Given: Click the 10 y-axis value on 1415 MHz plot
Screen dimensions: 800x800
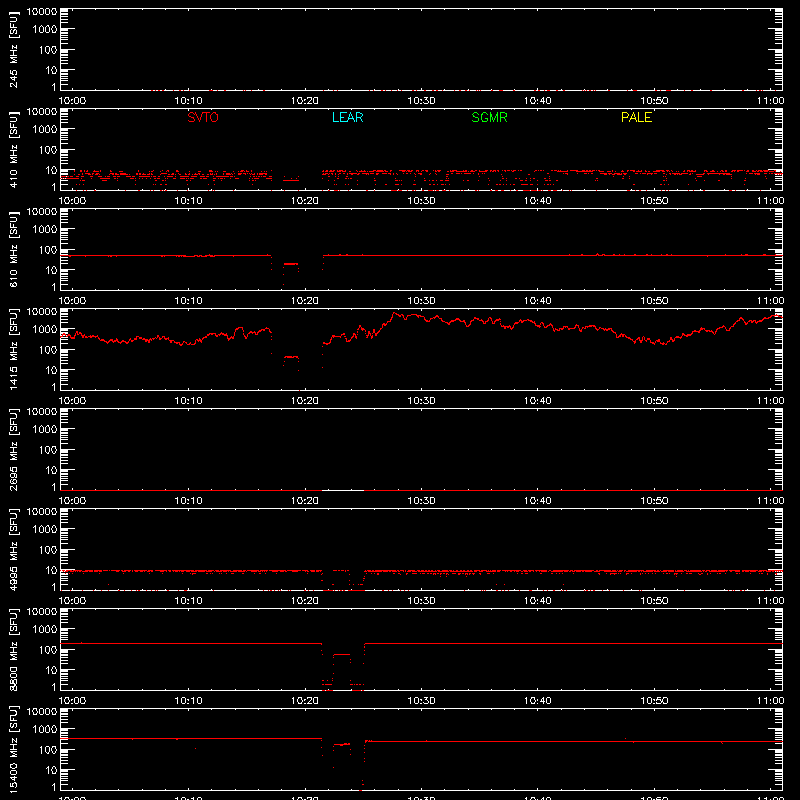Looking at the screenshot, I should (x=51, y=370).
